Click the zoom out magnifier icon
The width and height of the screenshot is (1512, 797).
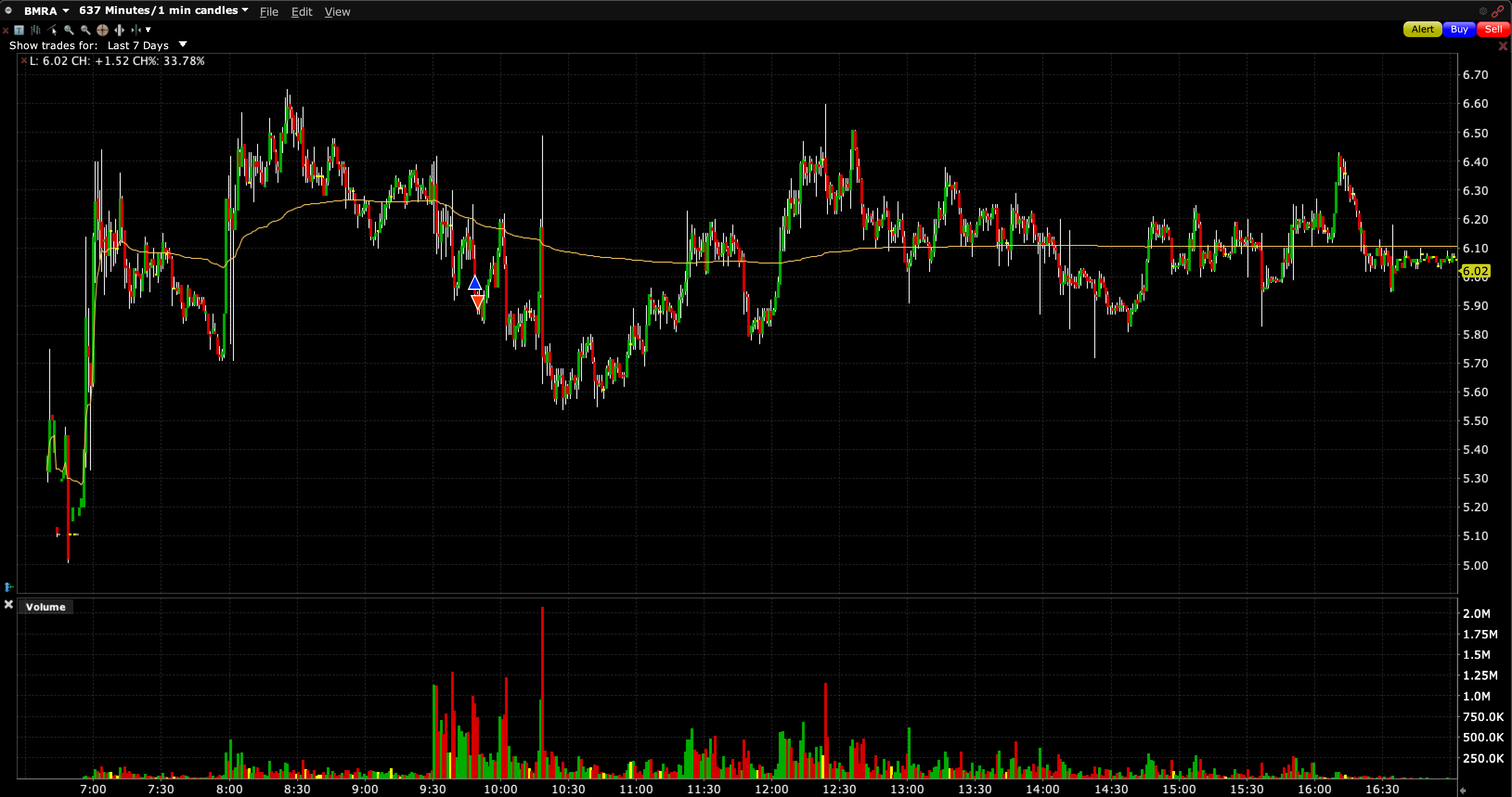86,30
